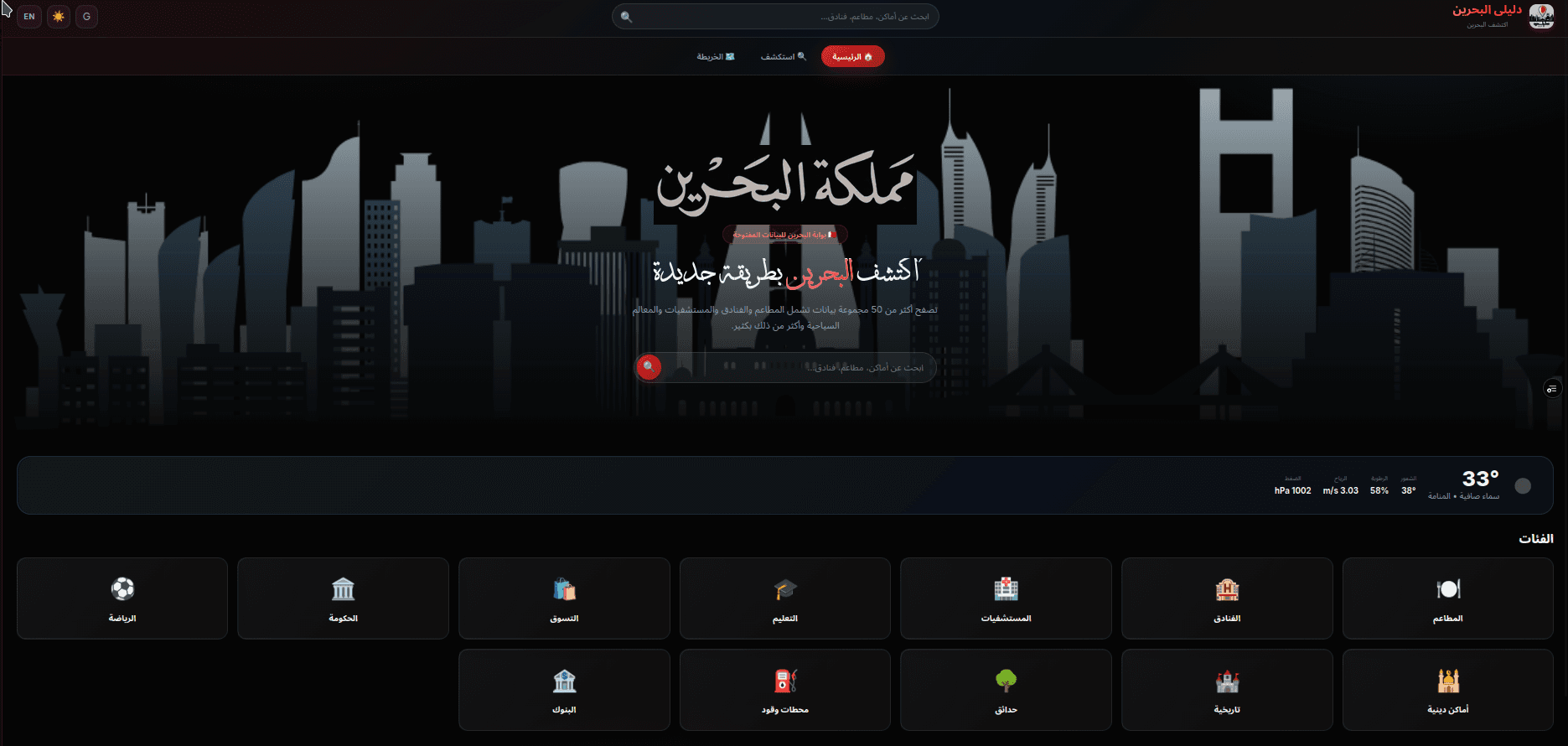Click the magnifier icon in the header search
Screen dimensions: 1568x746
[x=626, y=17]
